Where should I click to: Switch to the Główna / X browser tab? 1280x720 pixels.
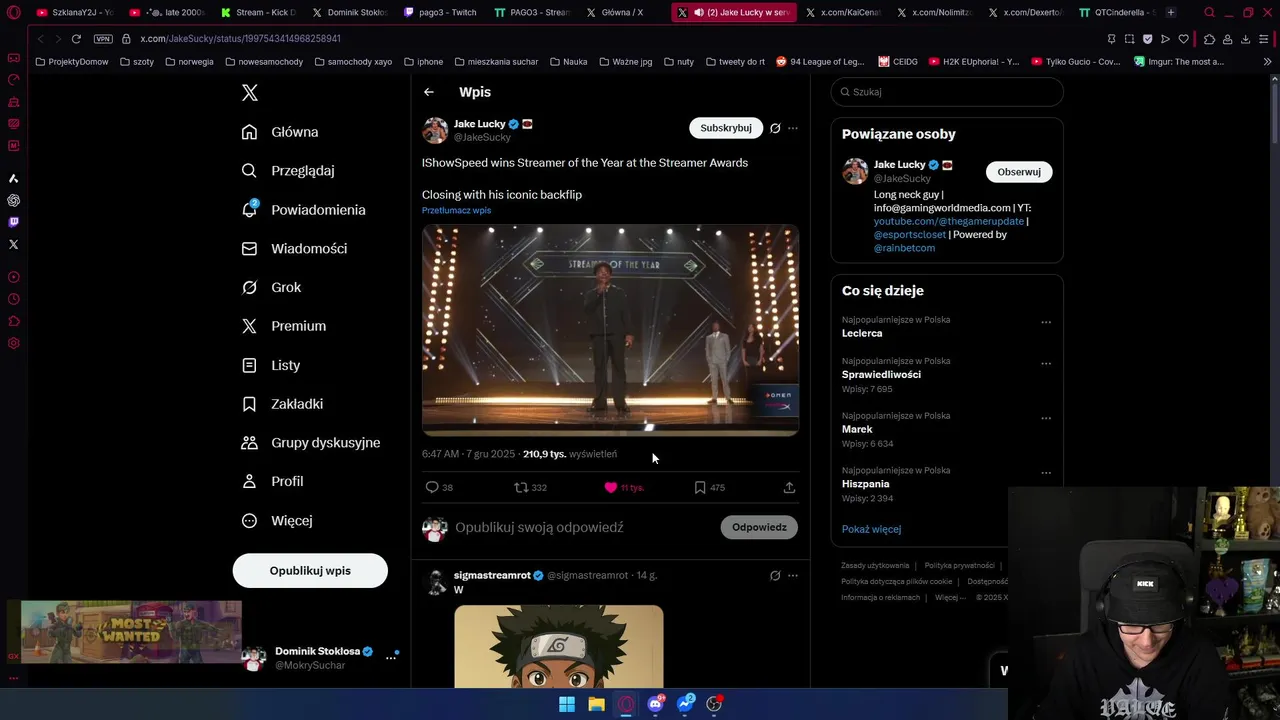[621, 12]
